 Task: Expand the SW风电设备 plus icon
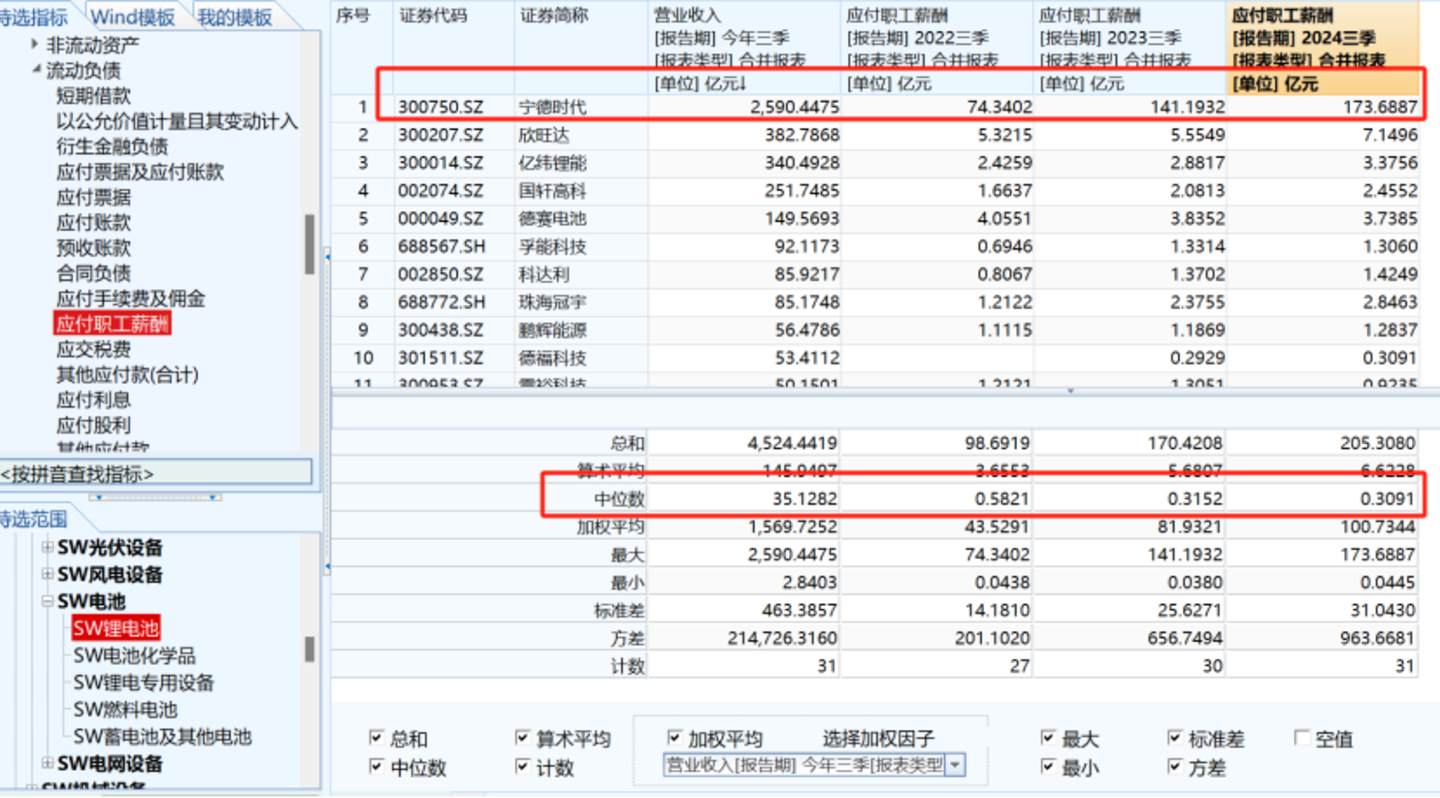pyautogui.click(x=48, y=575)
